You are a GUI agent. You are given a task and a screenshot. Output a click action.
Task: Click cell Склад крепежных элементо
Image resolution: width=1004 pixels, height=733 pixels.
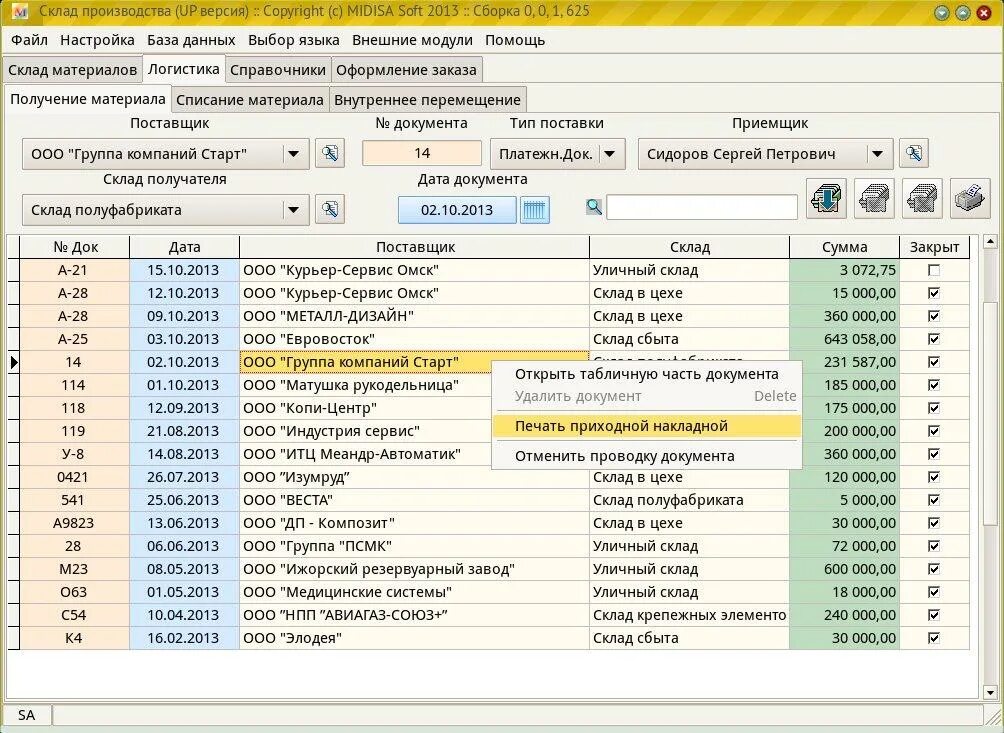point(690,615)
